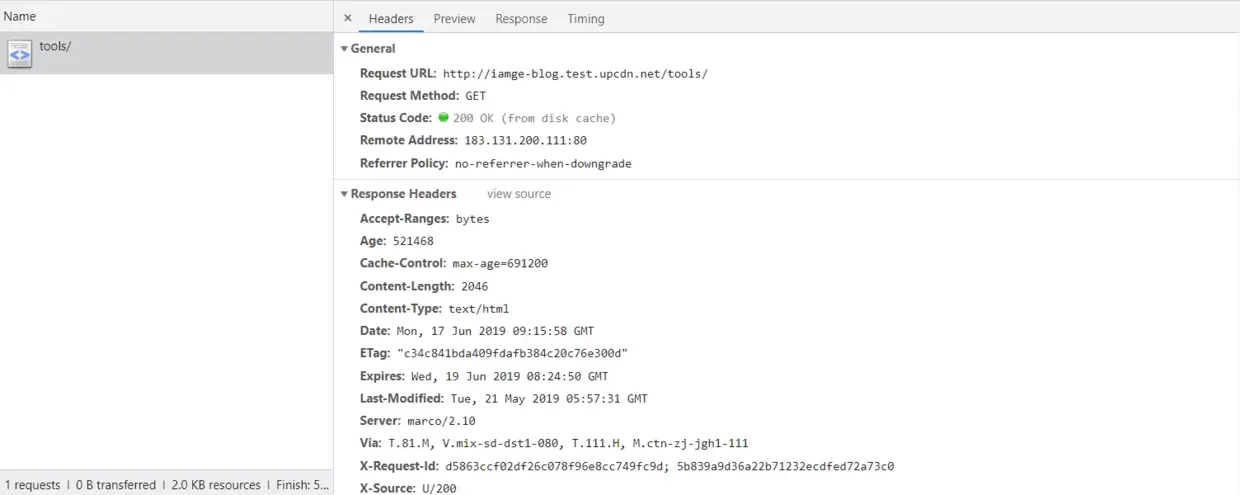
Task: Click the Request URL value
Action: 574,74
